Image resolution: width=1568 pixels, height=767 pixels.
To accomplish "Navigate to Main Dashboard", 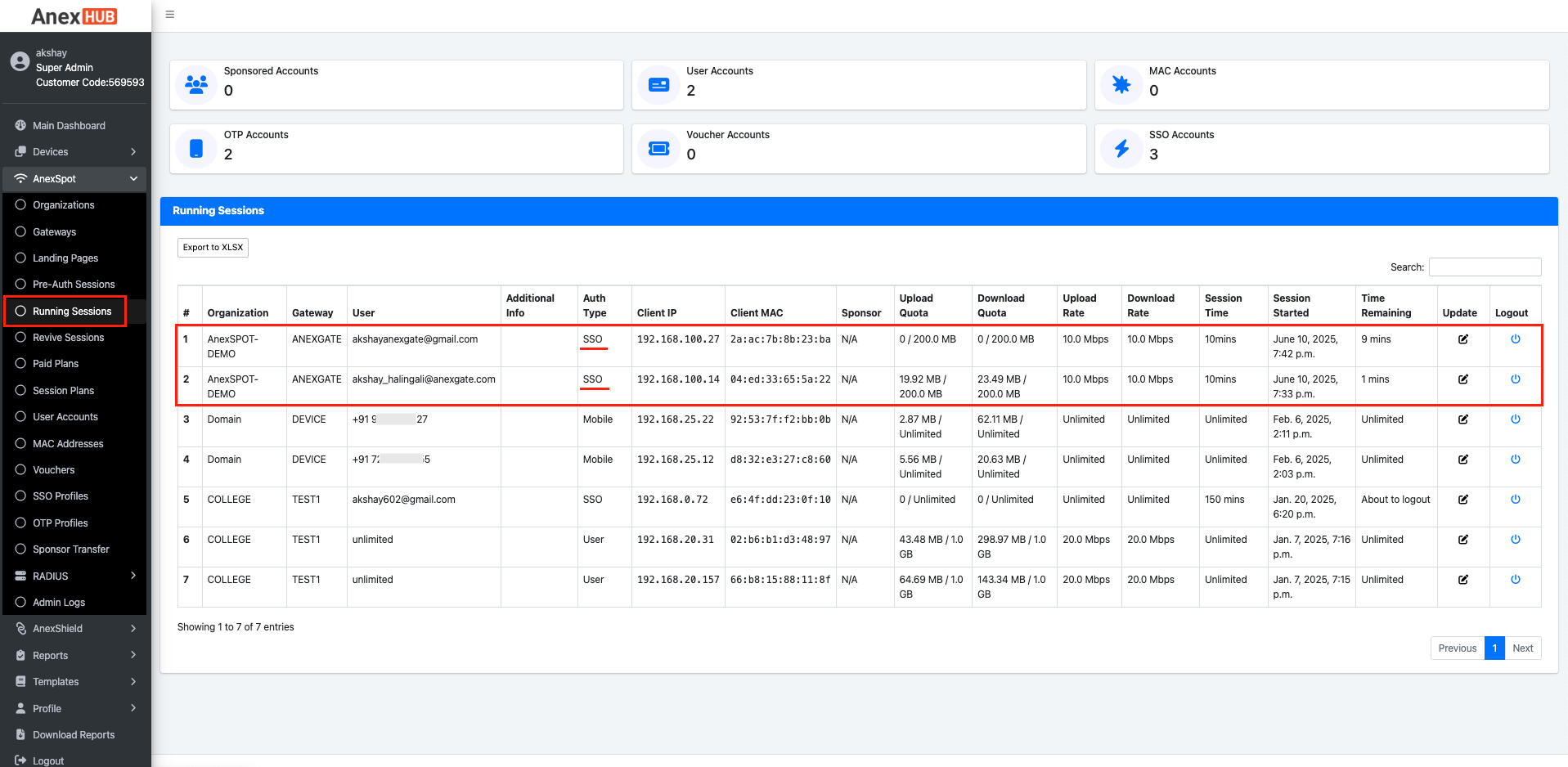I will (69, 125).
